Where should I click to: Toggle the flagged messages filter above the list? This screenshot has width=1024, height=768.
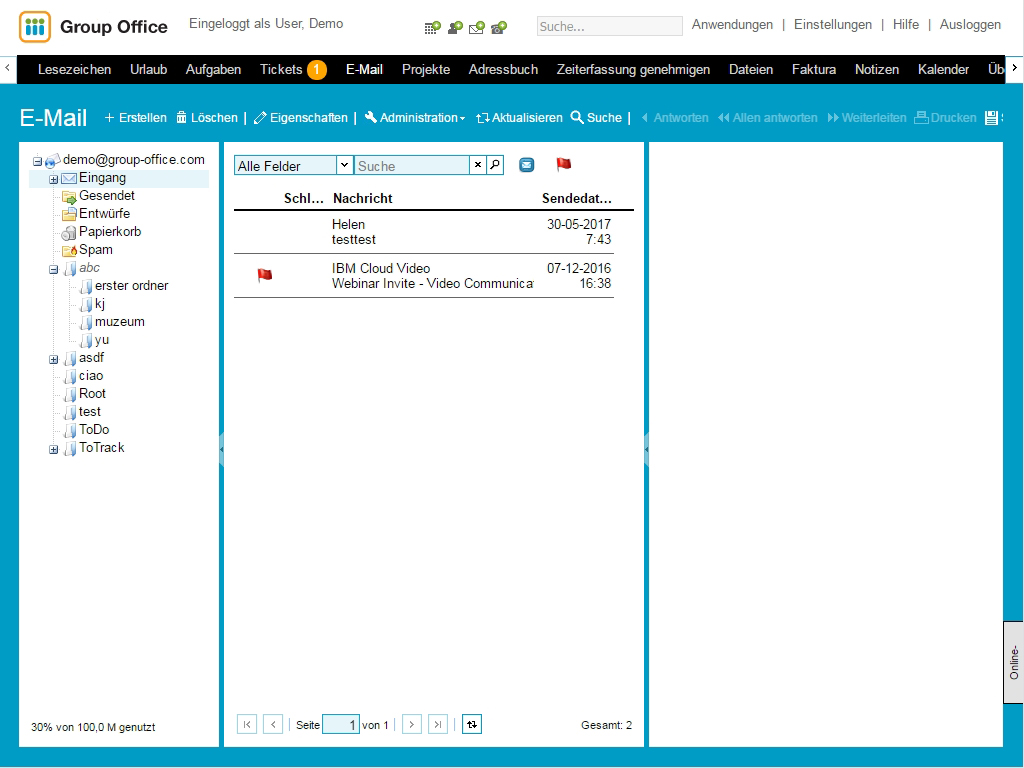point(564,165)
